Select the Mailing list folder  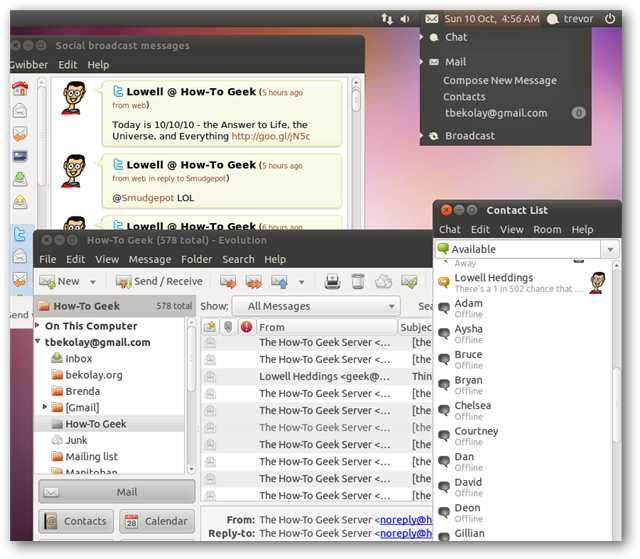(84, 456)
